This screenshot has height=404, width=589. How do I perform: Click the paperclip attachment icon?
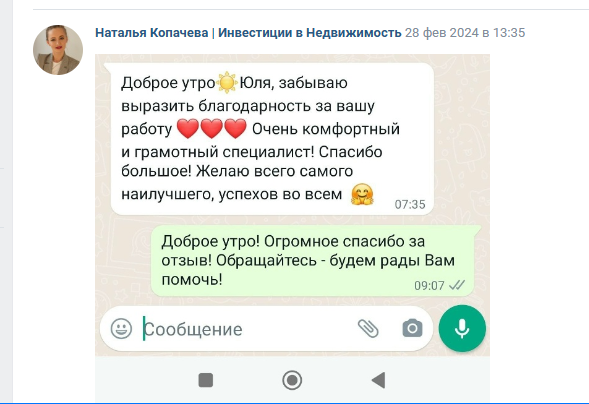(x=368, y=329)
